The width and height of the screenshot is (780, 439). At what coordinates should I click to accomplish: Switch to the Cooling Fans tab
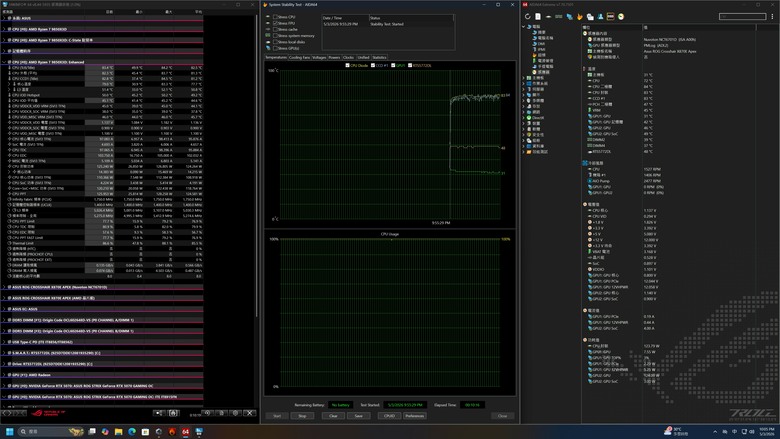pos(299,58)
